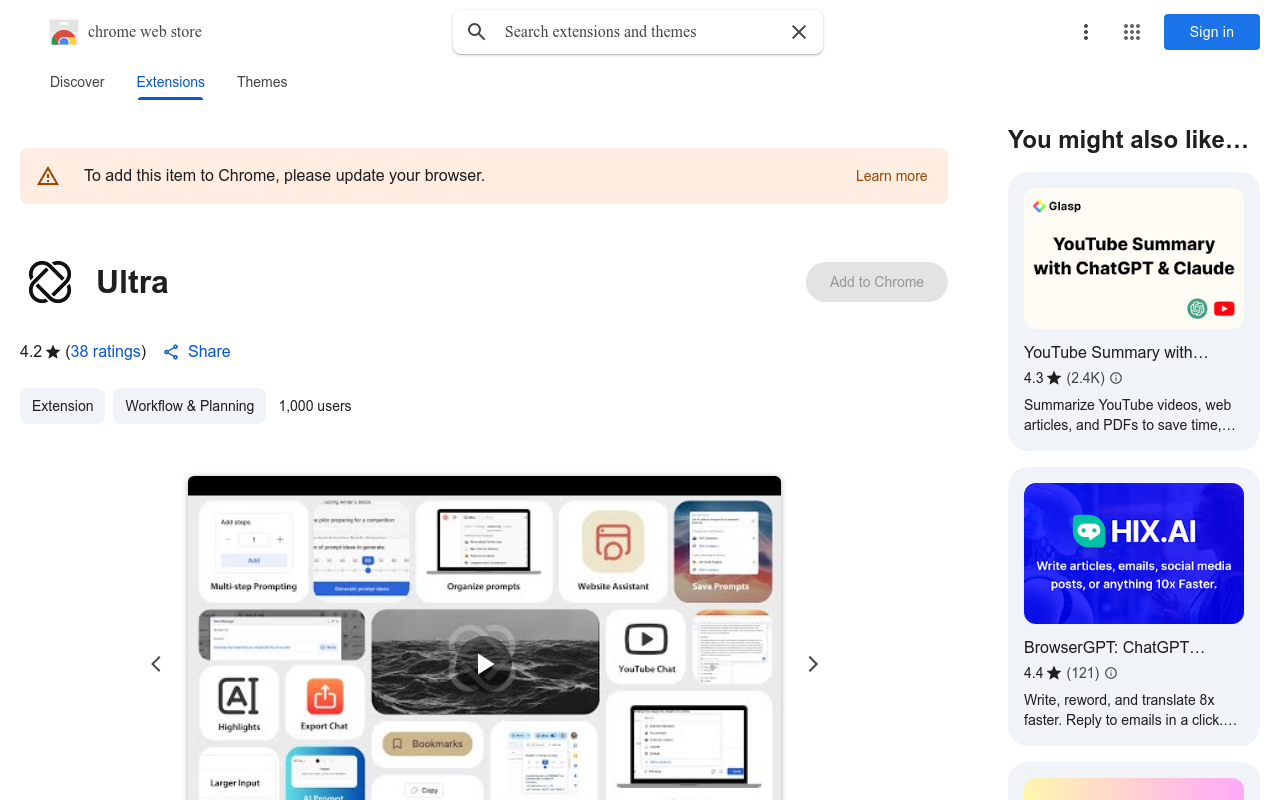This screenshot has width=1280, height=800.
Task: Show the next screenshot with right arrow
Action: click(x=813, y=664)
